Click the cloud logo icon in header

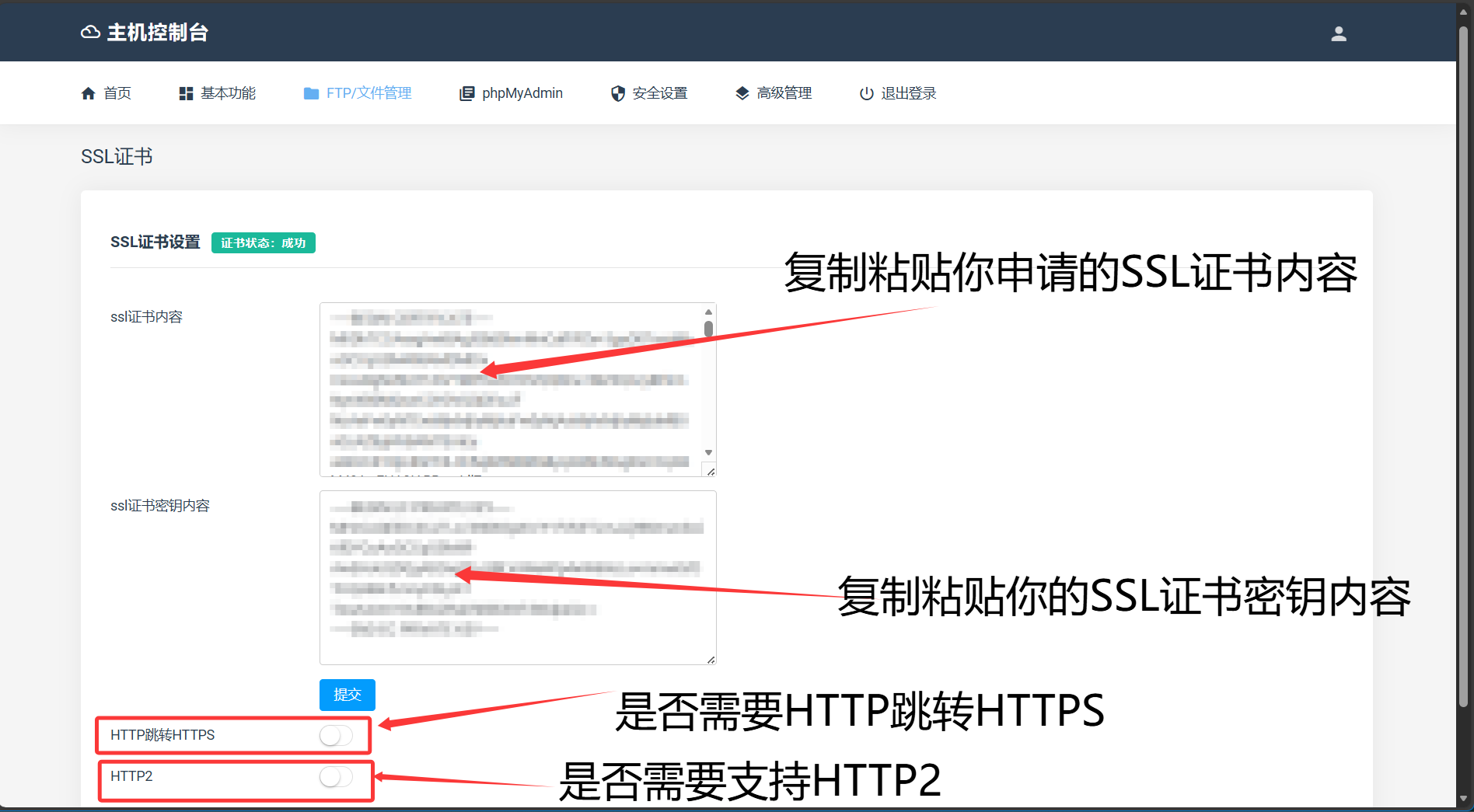(90, 33)
